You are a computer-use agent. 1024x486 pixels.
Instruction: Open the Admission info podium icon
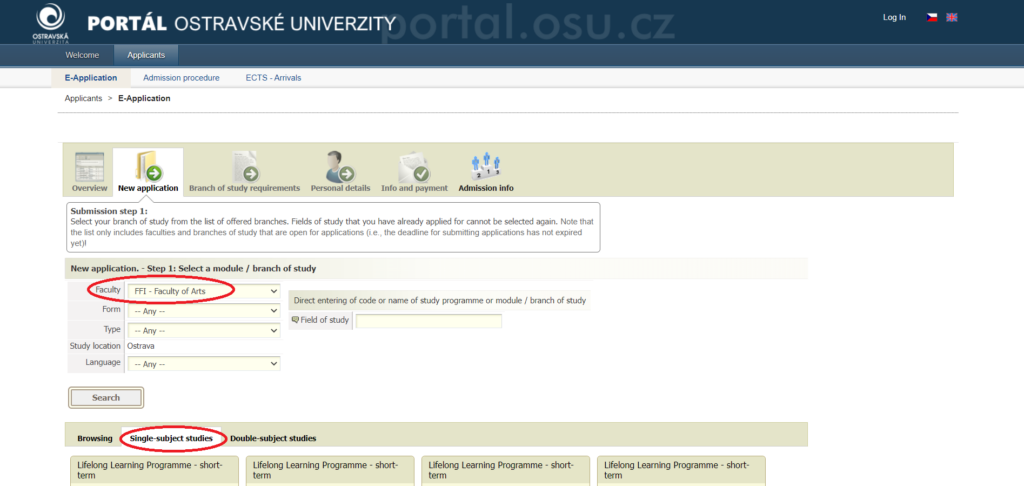486,167
